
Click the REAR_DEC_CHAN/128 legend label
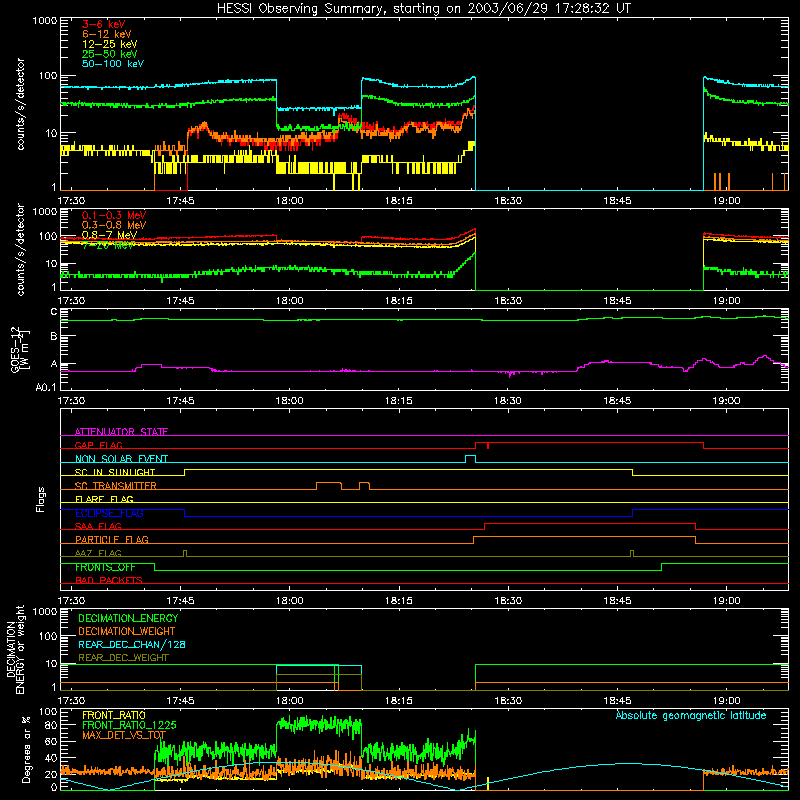(x=132, y=645)
